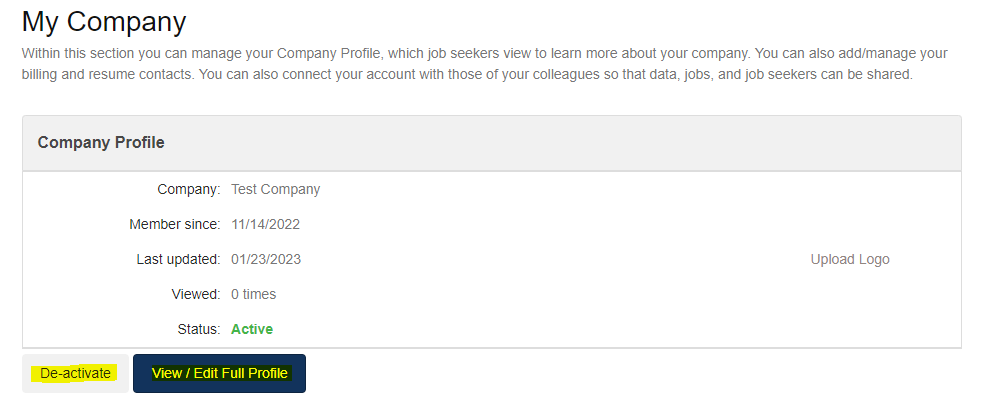Open View / Edit Full Profile

pos(219,373)
